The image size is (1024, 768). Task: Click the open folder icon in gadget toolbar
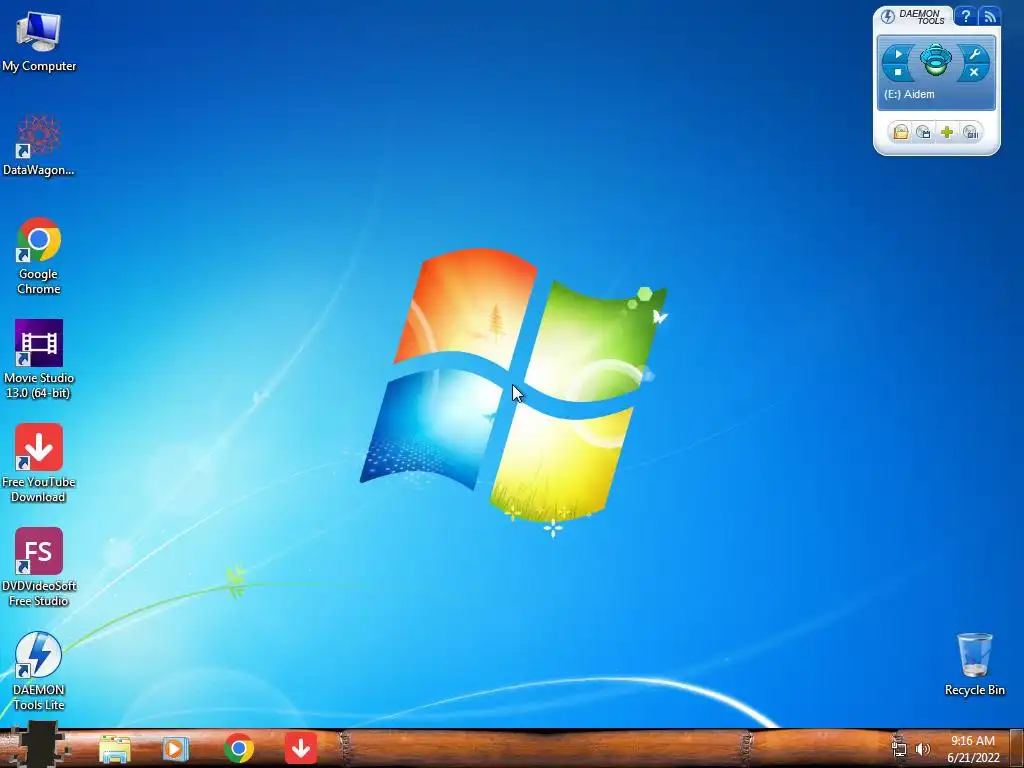901,133
